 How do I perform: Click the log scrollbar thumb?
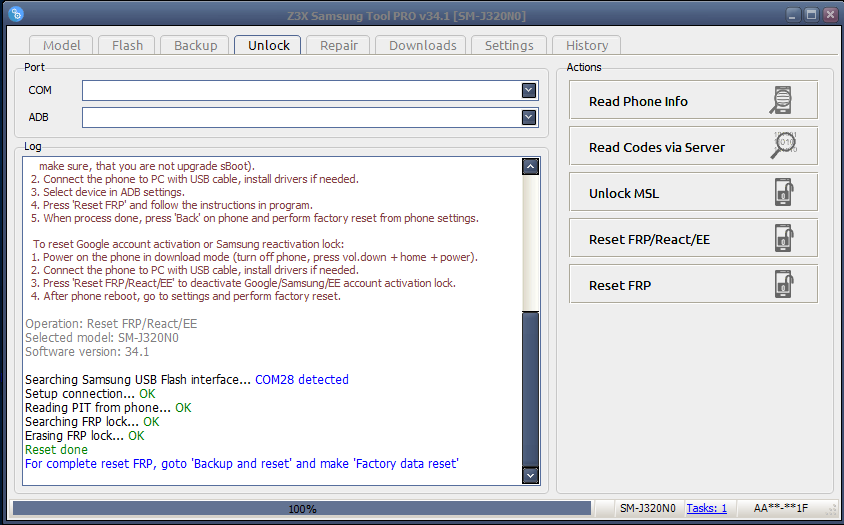pyautogui.click(x=530, y=389)
